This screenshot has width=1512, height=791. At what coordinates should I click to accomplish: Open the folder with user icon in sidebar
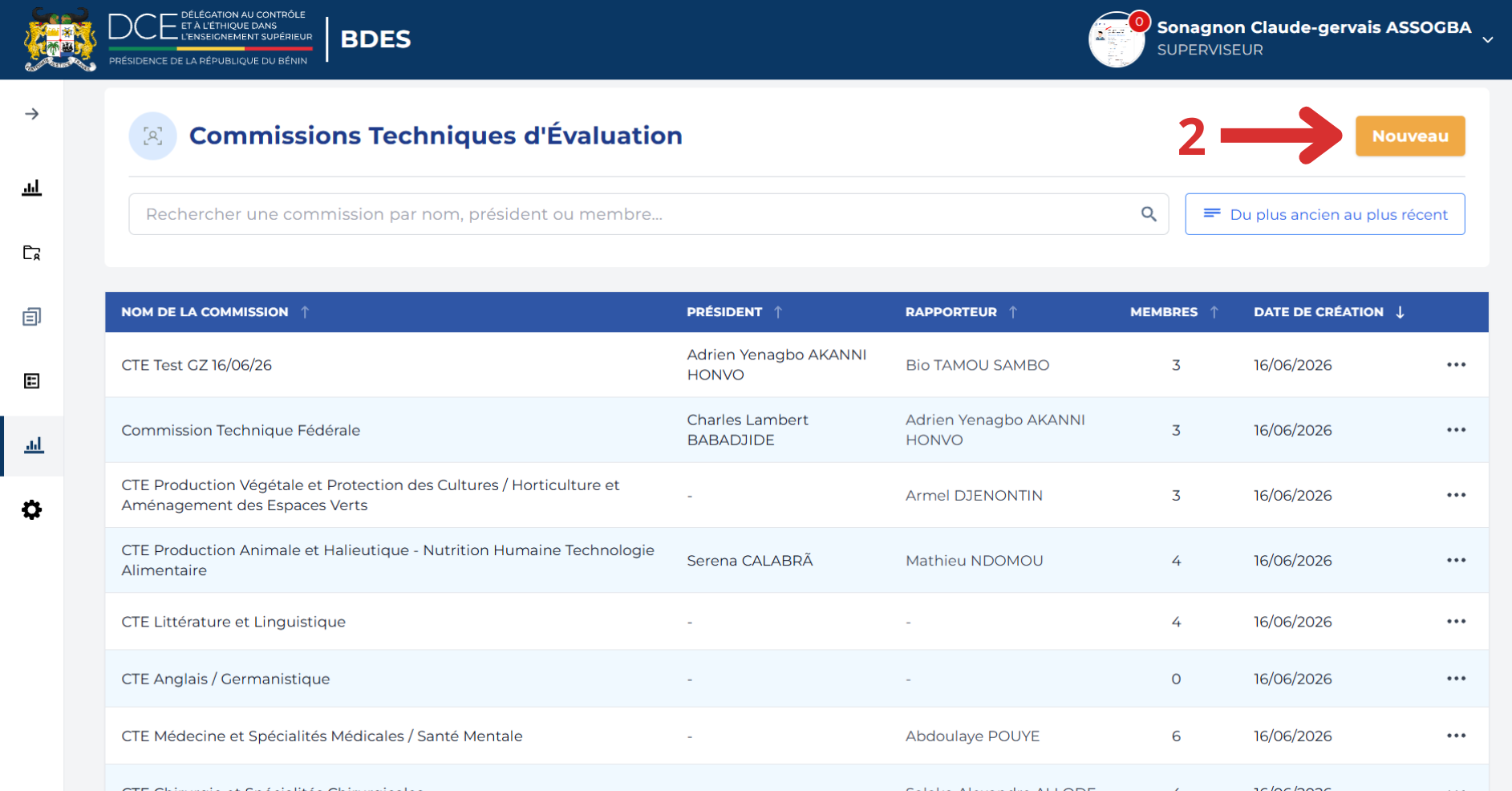point(32,253)
